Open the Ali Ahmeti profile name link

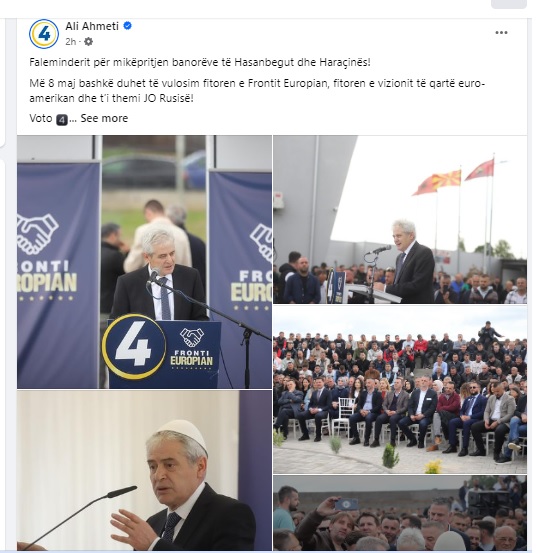pyautogui.click(x=92, y=26)
